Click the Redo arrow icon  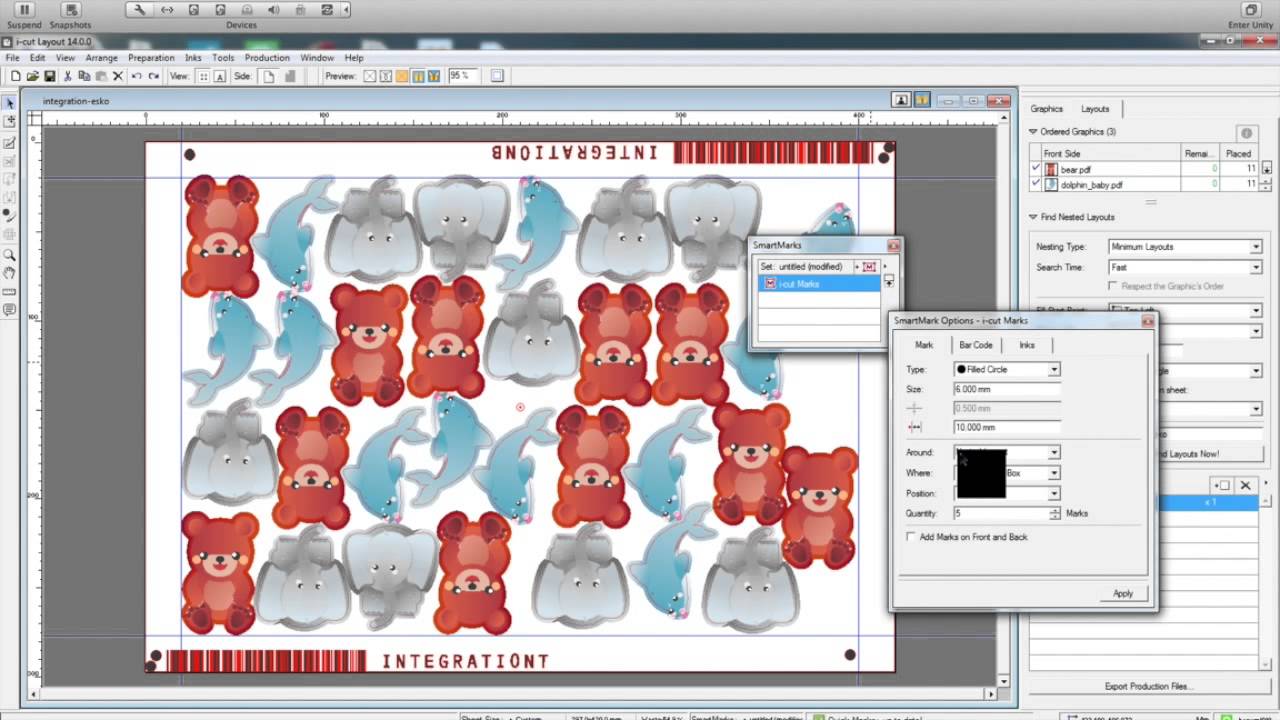click(x=153, y=76)
